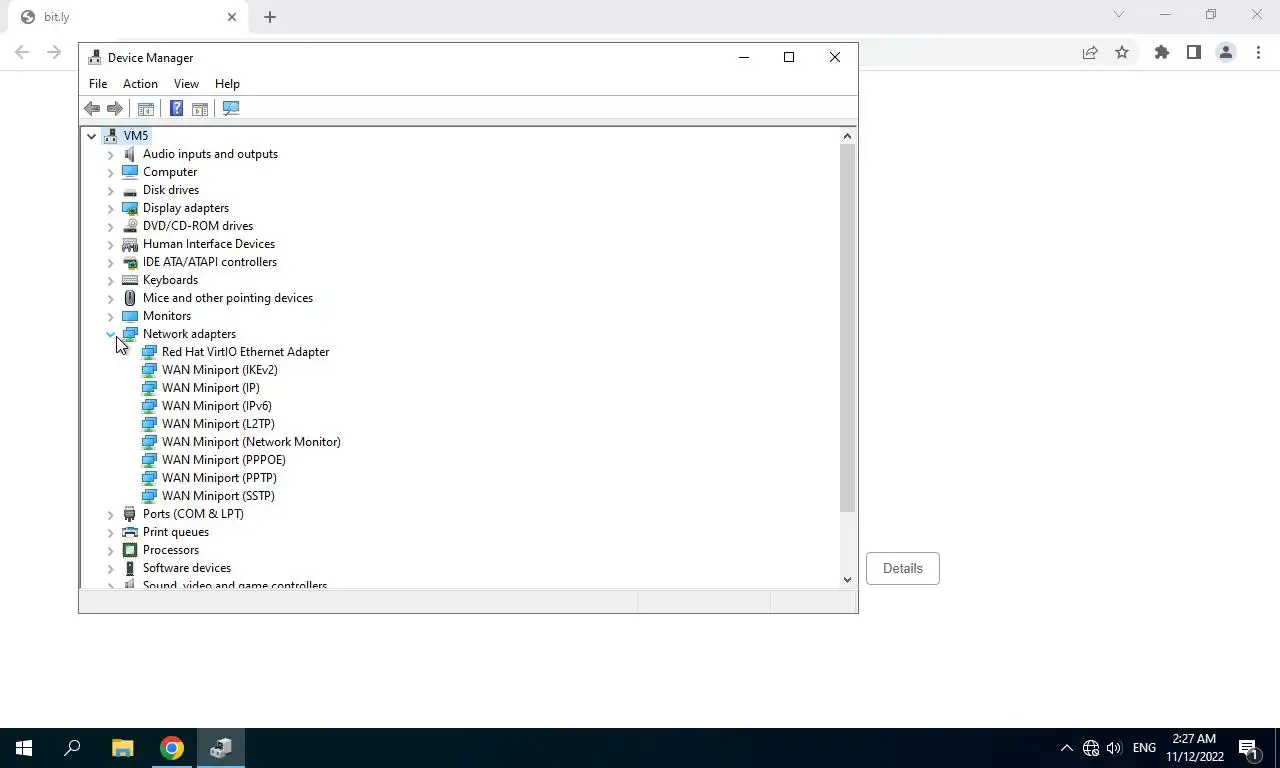The image size is (1280, 768).
Task: Open the File menu
Action: click(x=98, y=84)
